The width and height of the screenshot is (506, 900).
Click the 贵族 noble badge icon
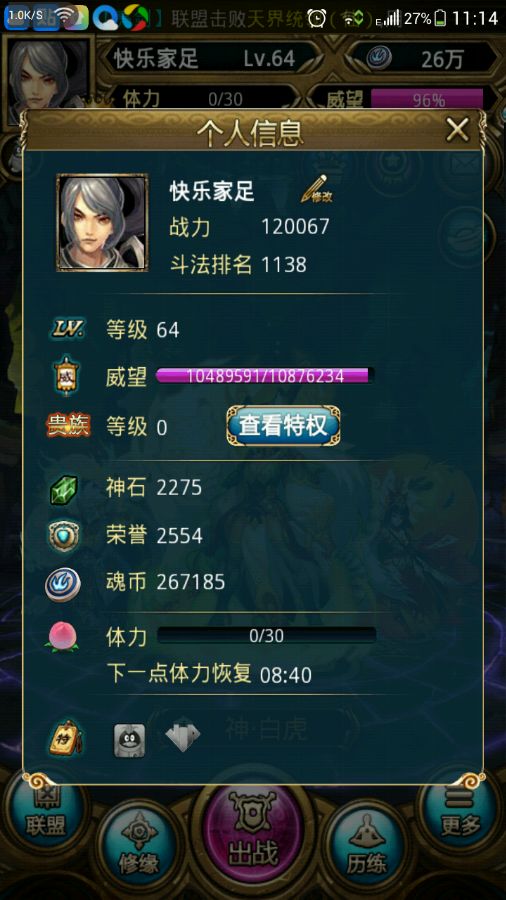[x=68, y=426]
